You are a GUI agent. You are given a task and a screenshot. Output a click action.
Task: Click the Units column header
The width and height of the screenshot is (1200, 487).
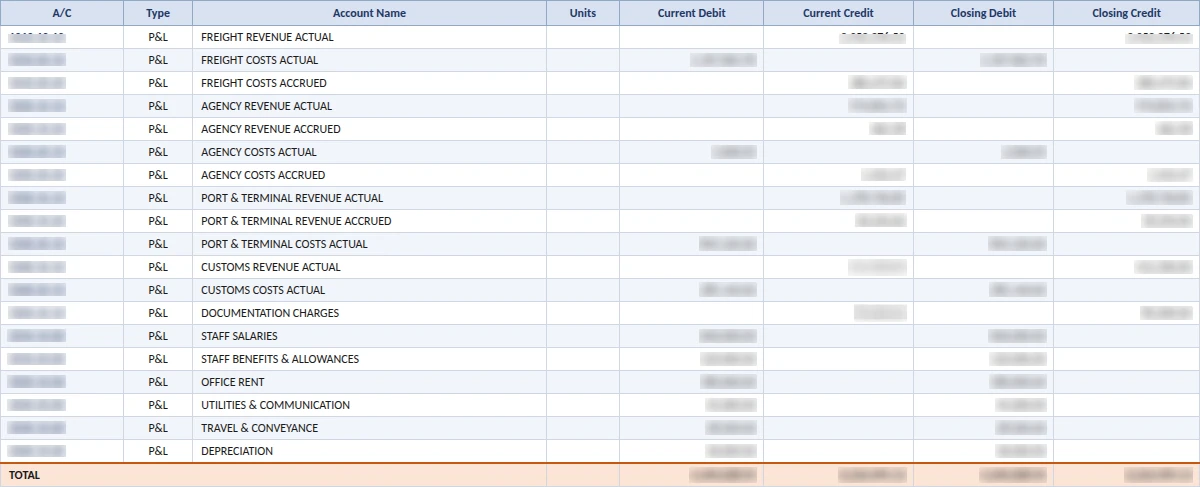tap(583, 13)
